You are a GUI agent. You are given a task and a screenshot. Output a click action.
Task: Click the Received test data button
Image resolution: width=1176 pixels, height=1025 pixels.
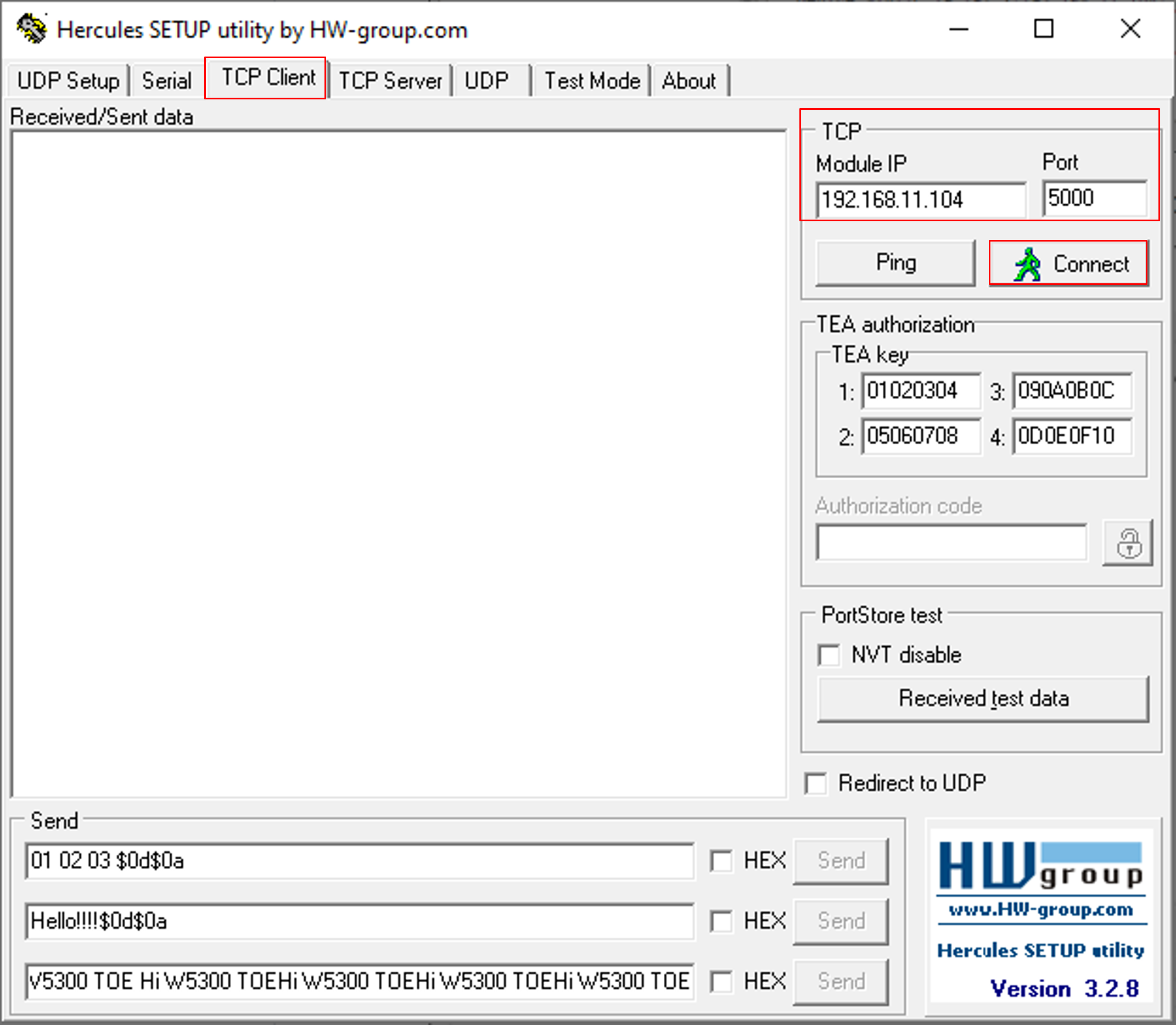tap(983, 699)
